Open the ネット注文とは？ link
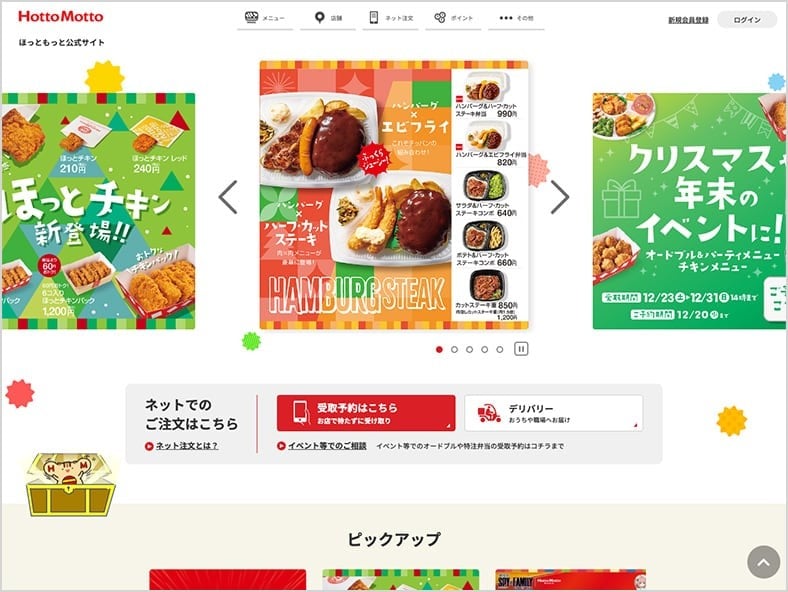Viewport: 788px width, 592px height. pyautogui.click(x=186, y=446)
